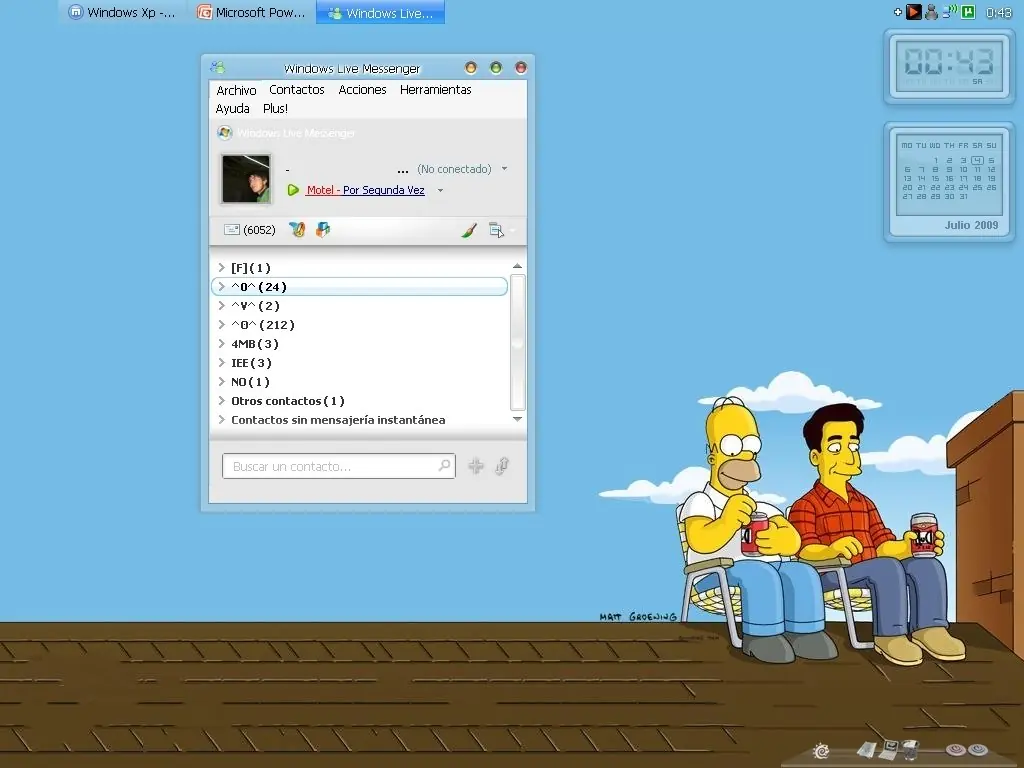The height and width of the screenshot is (768, 1024).
Task: Click the colored cubes icon in the Messenger toolbar
Action: click(323, 230)
